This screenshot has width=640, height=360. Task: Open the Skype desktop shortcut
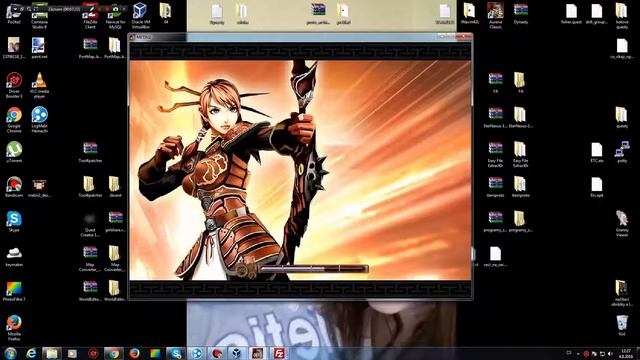[14, 222]
